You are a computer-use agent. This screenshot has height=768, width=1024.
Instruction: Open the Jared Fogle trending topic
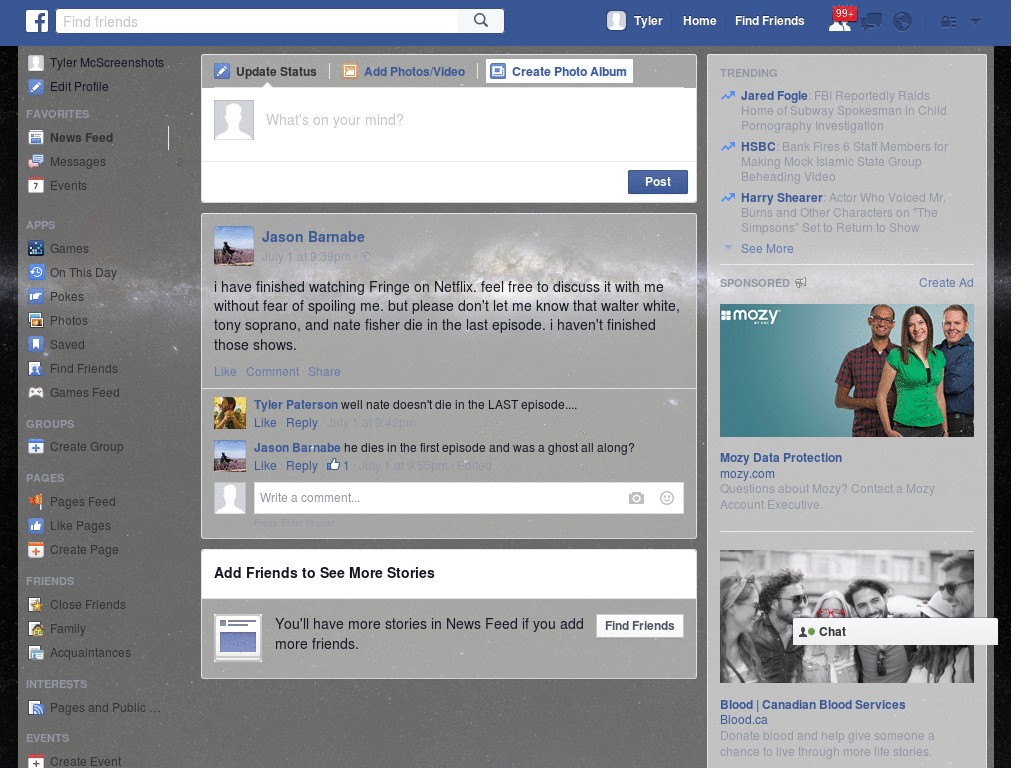coord(774,95)
